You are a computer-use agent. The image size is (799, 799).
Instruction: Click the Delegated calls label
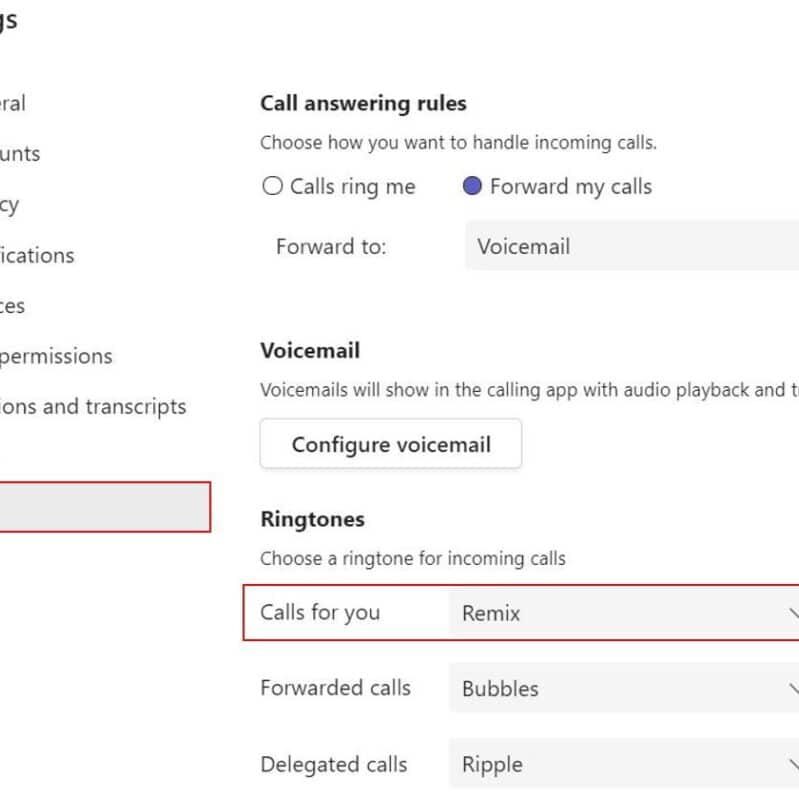(334, 764)
